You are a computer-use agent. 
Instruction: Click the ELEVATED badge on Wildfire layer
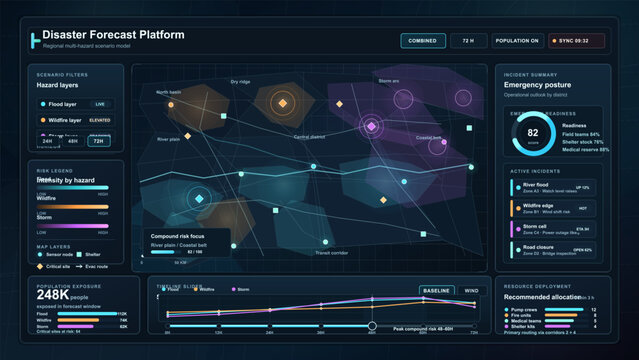point(100,120)
